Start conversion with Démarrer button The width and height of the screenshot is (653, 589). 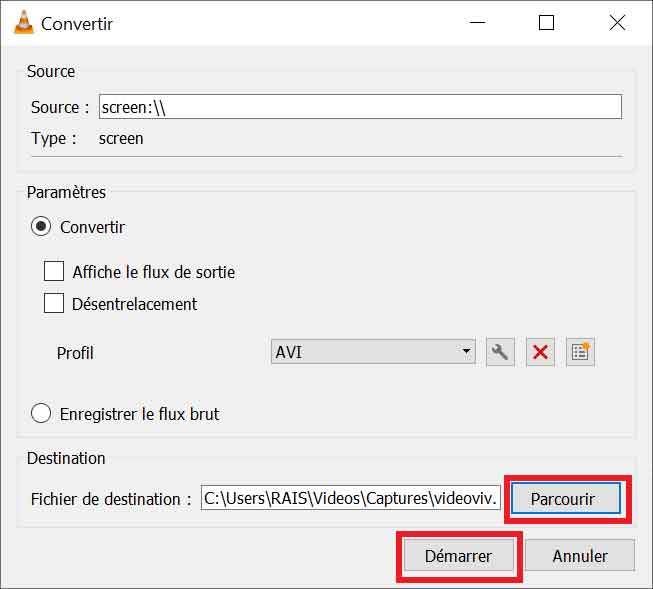[x=458, y=556]
